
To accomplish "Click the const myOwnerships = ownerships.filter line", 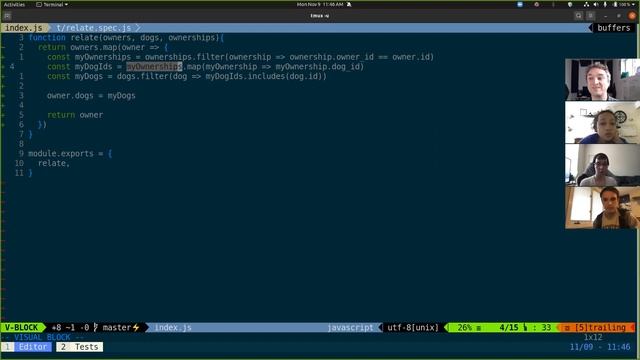I will coord(240,57).
